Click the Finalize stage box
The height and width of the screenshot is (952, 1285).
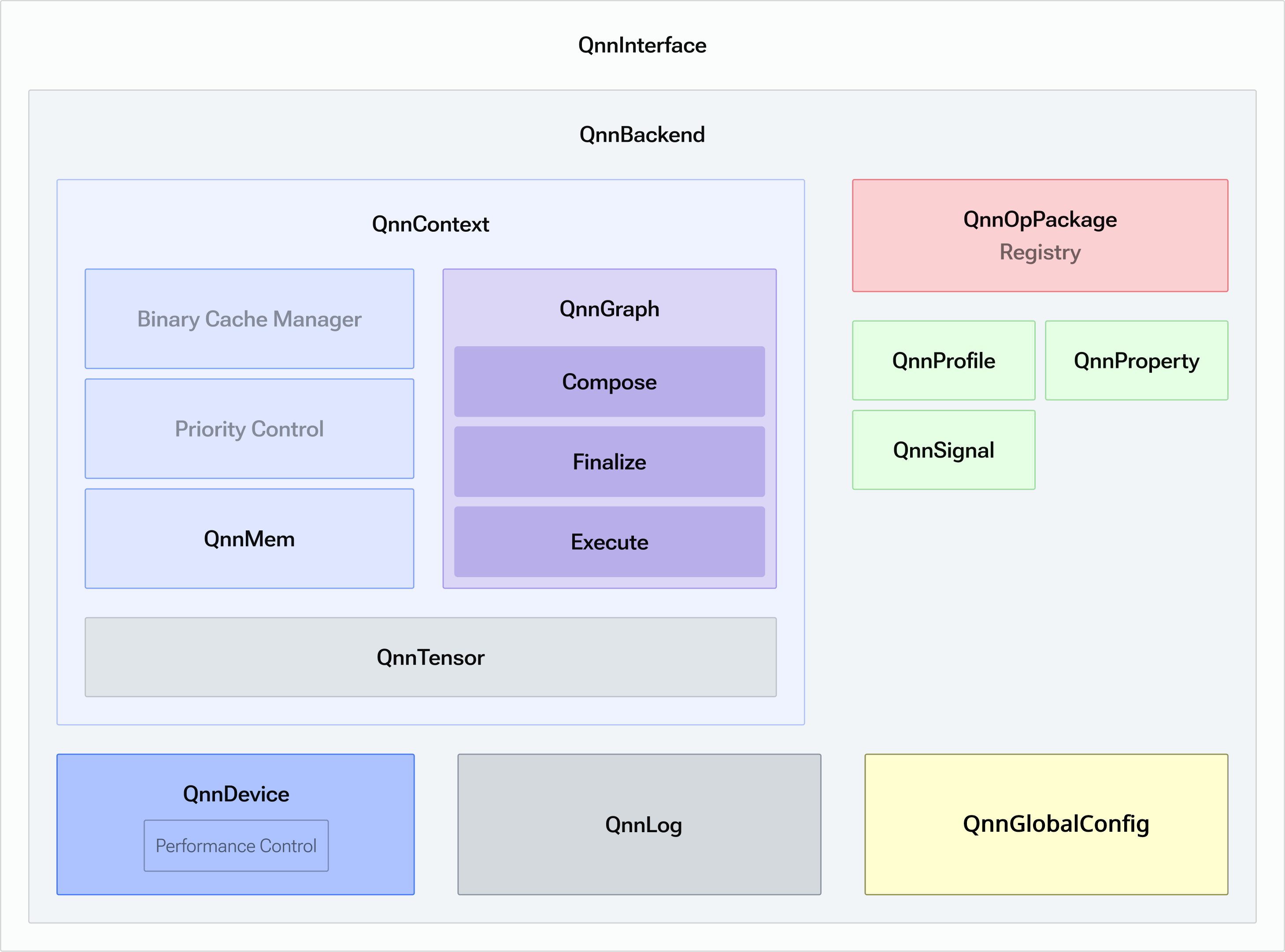coord(609,462)
